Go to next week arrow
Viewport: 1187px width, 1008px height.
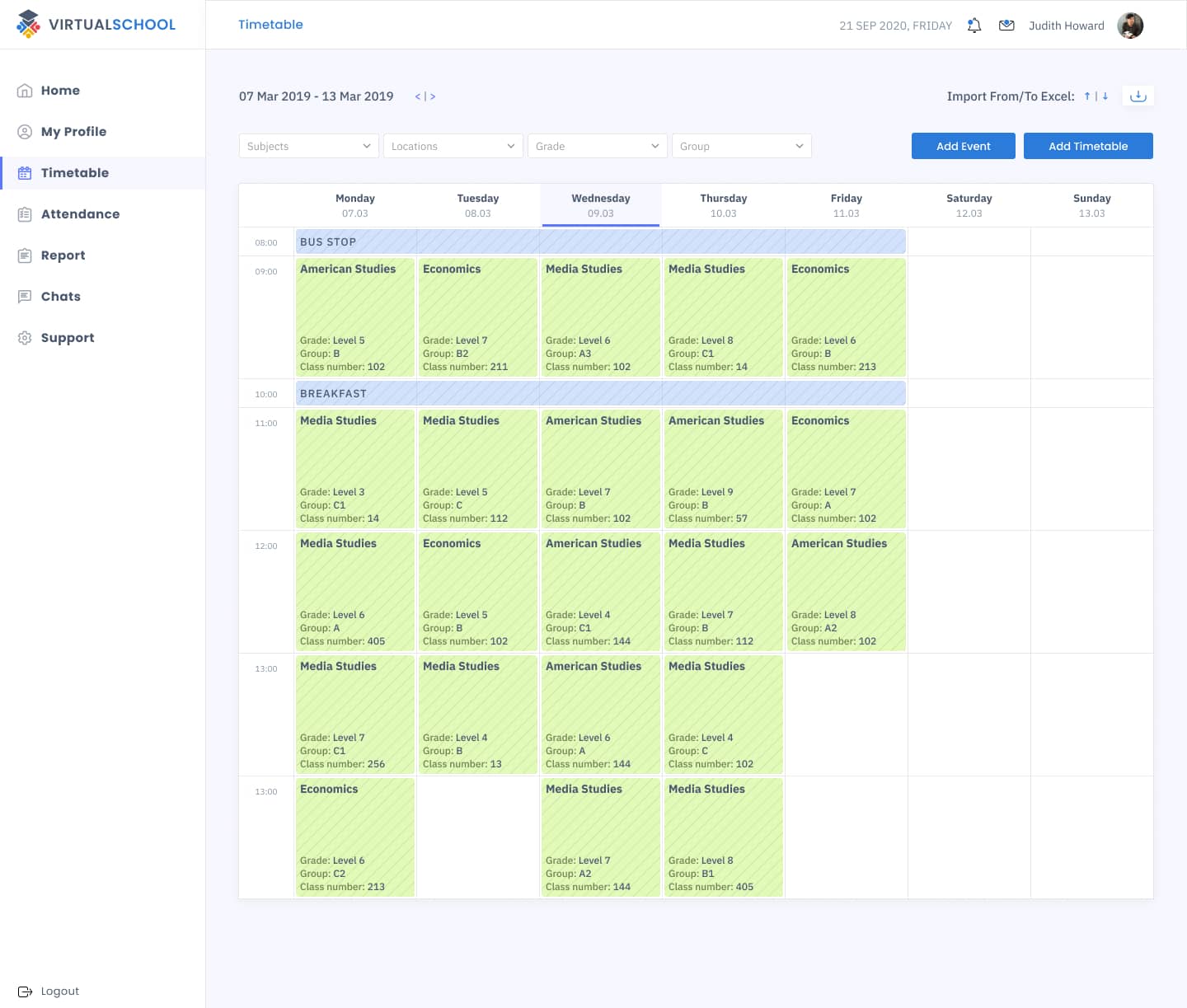[x=433, y=96]
